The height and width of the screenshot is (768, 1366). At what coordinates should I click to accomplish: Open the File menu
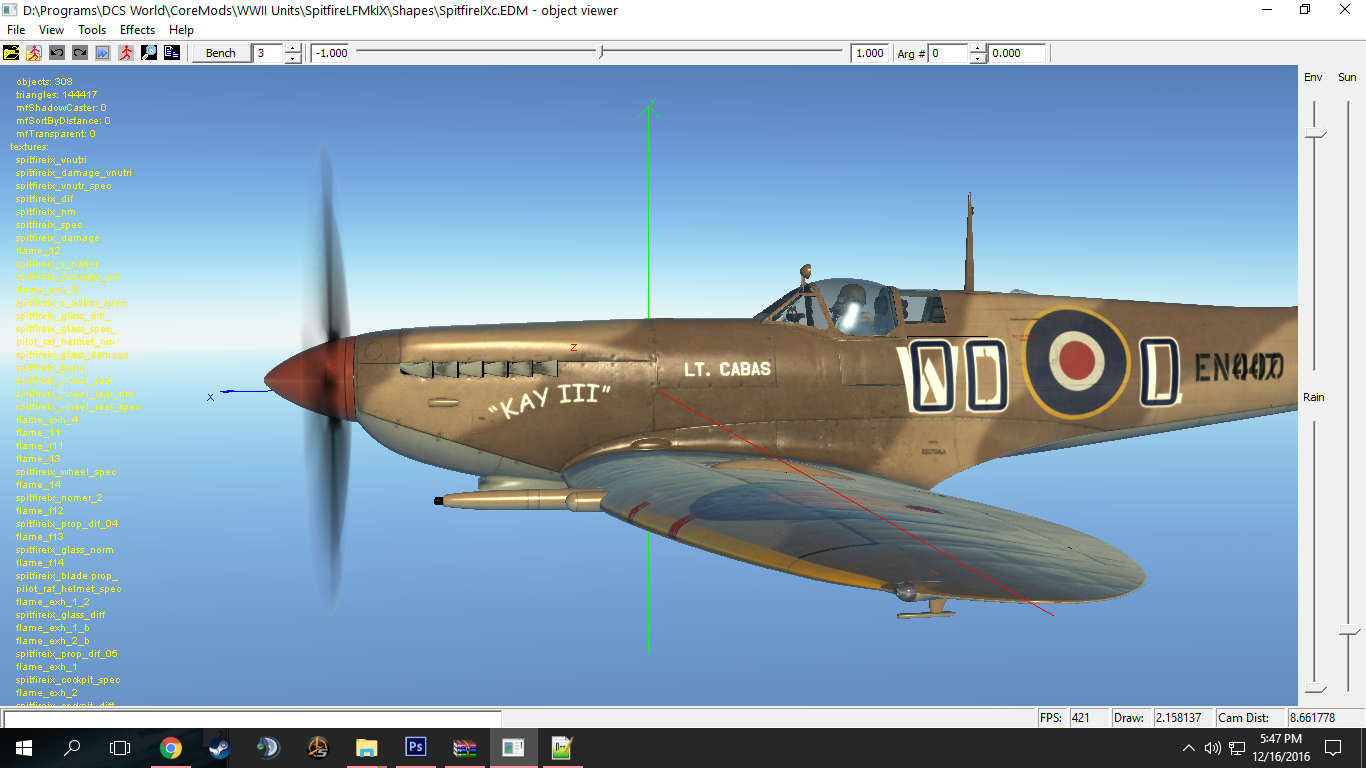tap(16, 30)
